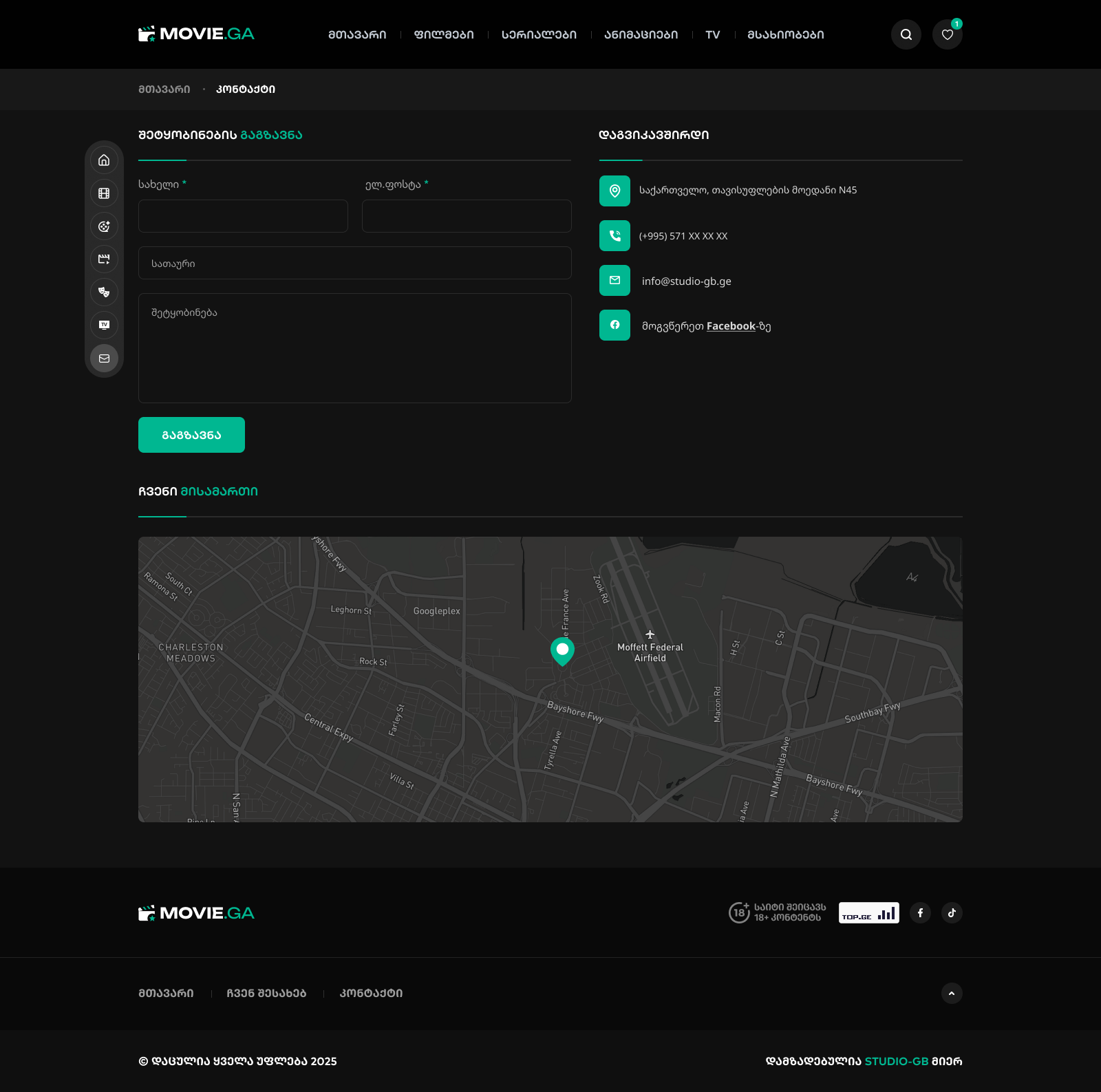1101x1092 pixels.
Task: Open the footer TikTok icon
Action: pos(952,913)
